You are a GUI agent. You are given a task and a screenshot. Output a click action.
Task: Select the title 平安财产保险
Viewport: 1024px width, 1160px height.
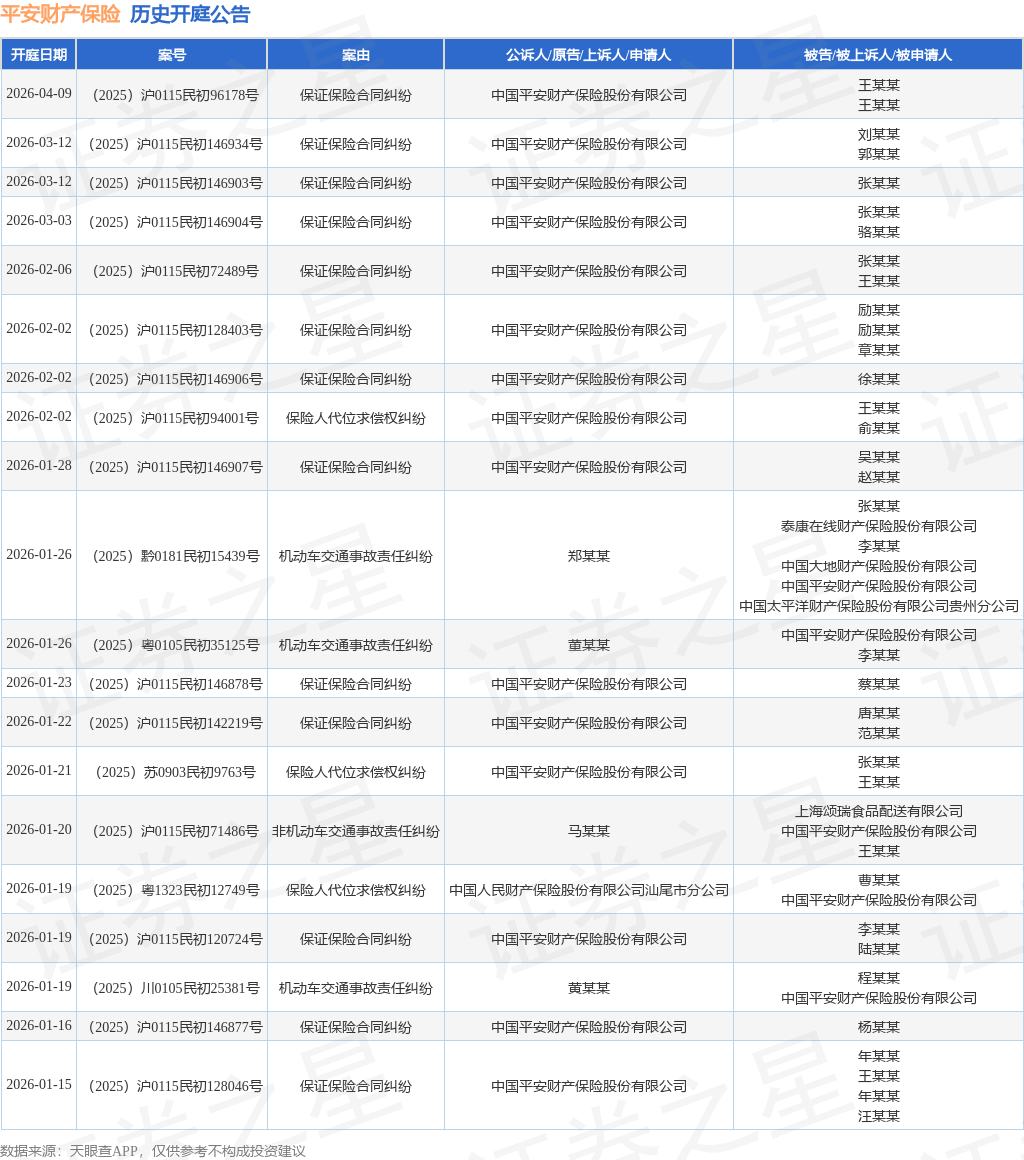pos(61,14)
